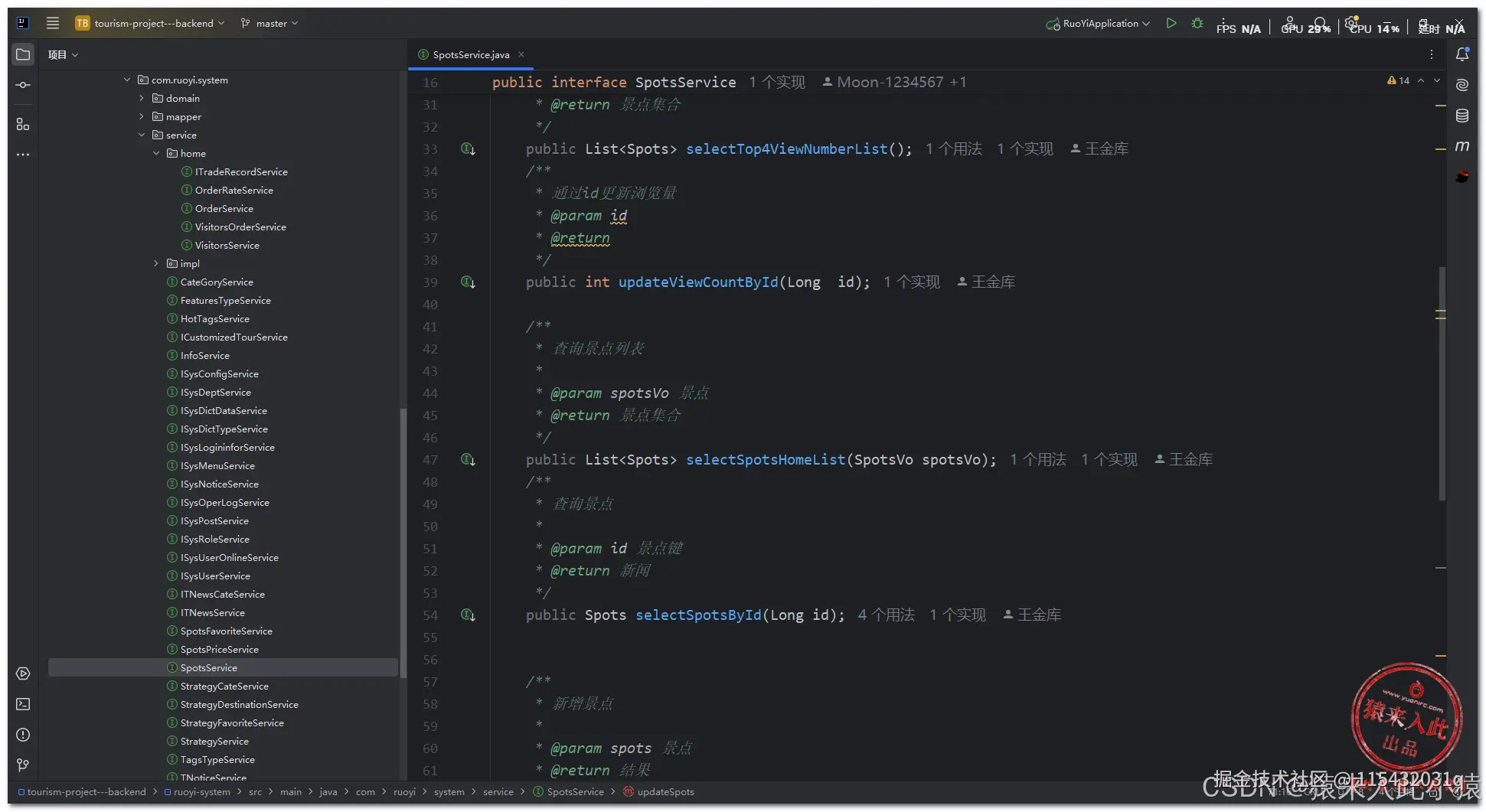
Task: Click implementation gutter icon for selectSpotsHomeList
Action: coord(468,460)
